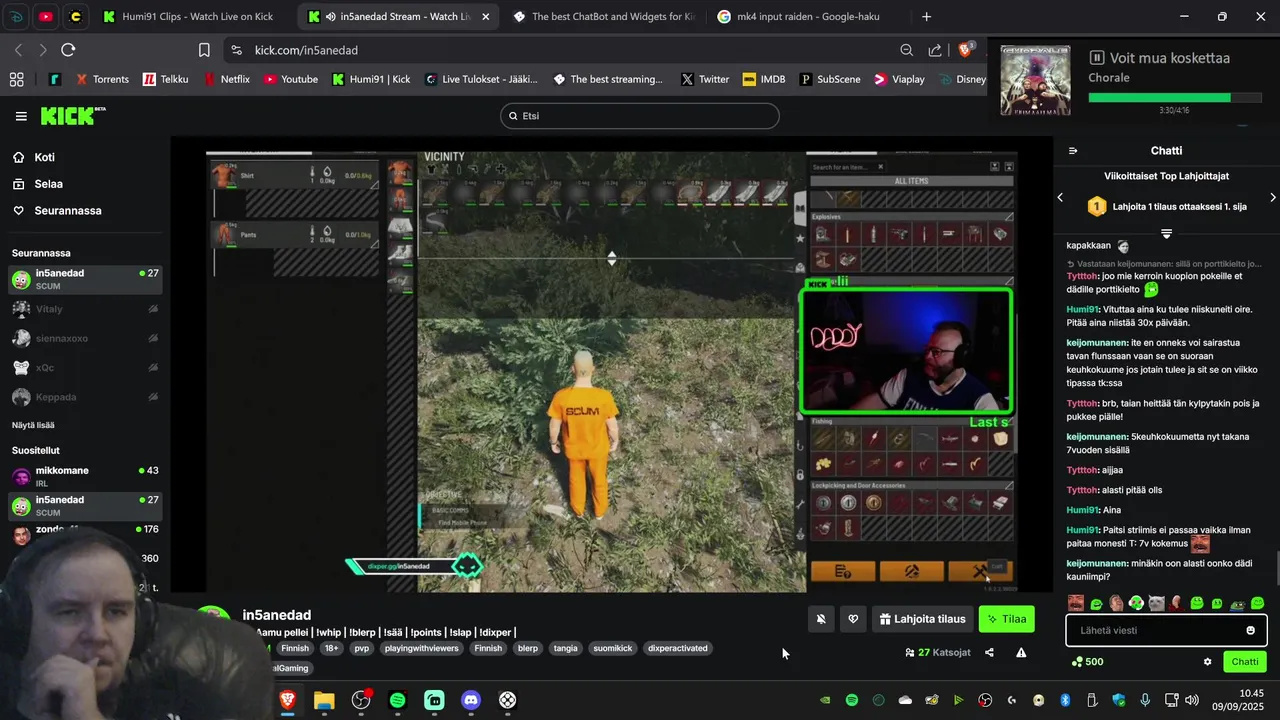Viewport: 1280px width, 720px height.
Task: Send the message with the green Chatti button
Action: pyautogui.click(x=1245, y=662)
